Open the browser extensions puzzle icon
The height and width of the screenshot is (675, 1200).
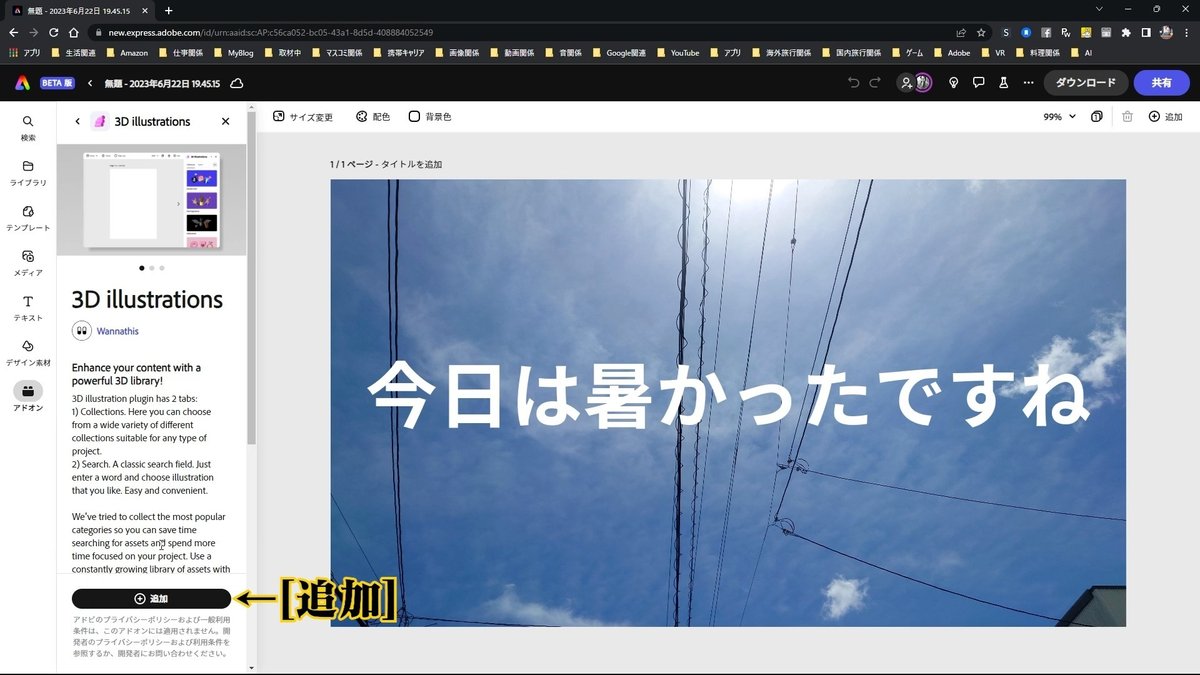1126,32
